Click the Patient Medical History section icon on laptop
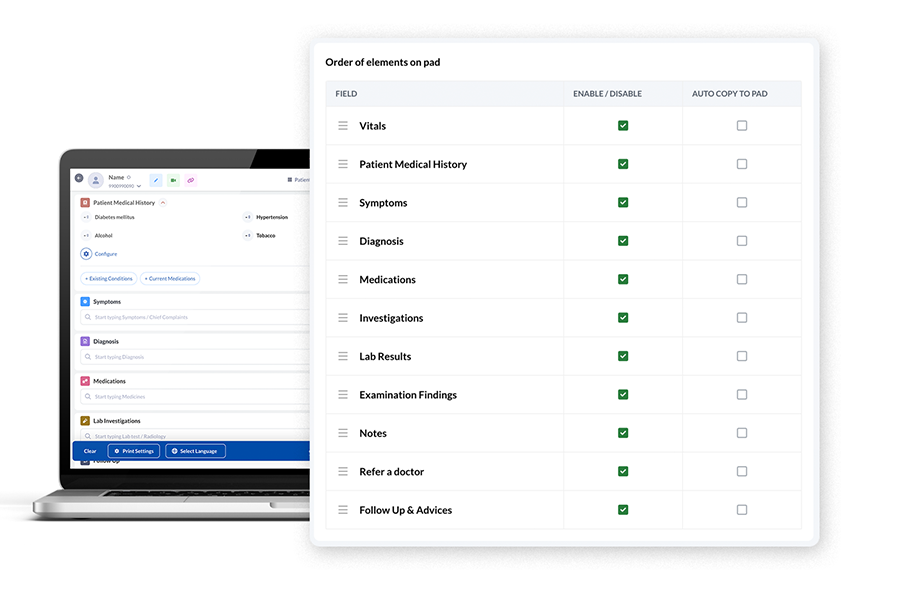The width and height of the screenshot is (900, 600). [85, 203]
